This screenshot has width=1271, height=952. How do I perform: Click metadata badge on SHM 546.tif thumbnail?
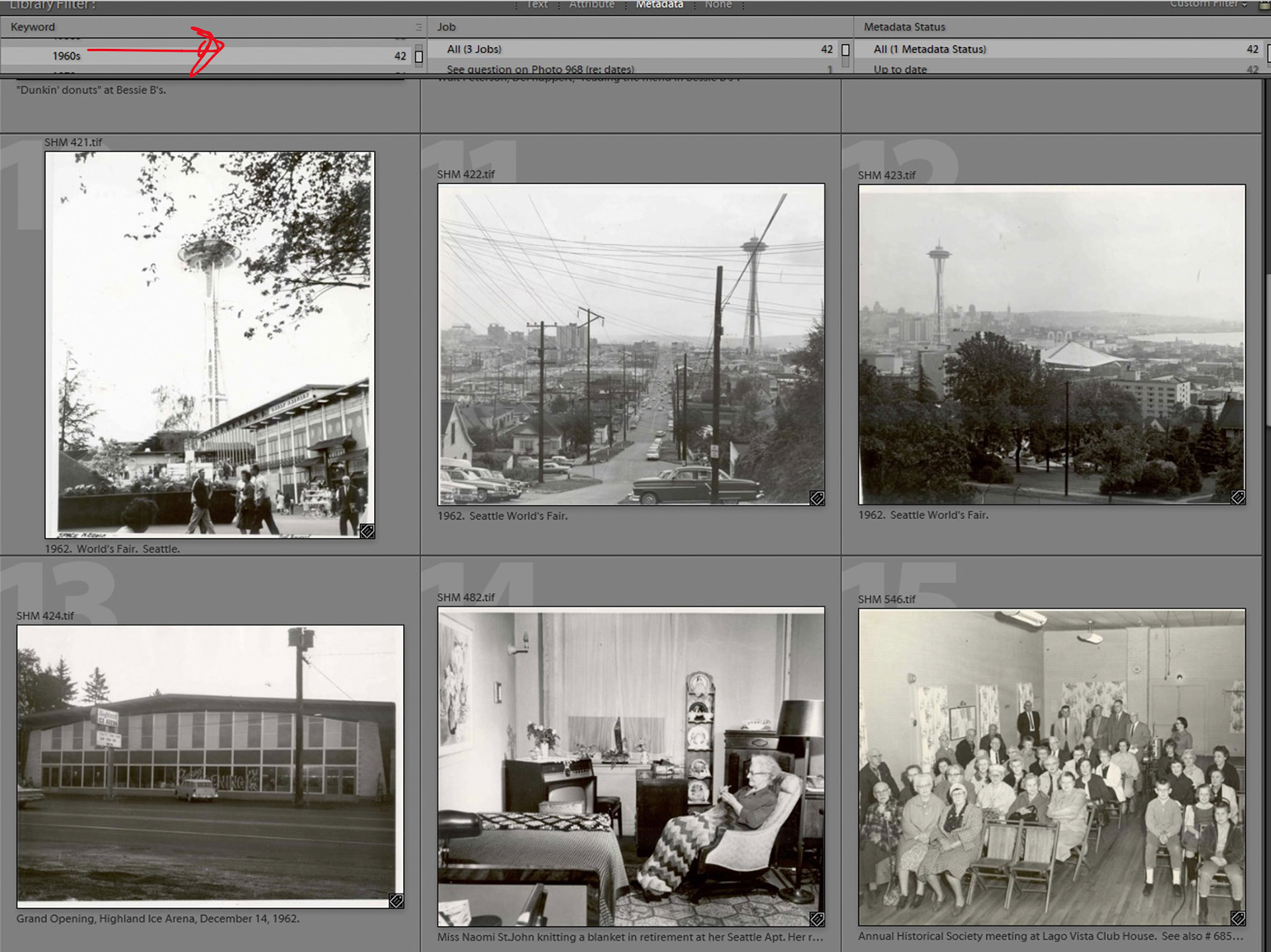1238,918
